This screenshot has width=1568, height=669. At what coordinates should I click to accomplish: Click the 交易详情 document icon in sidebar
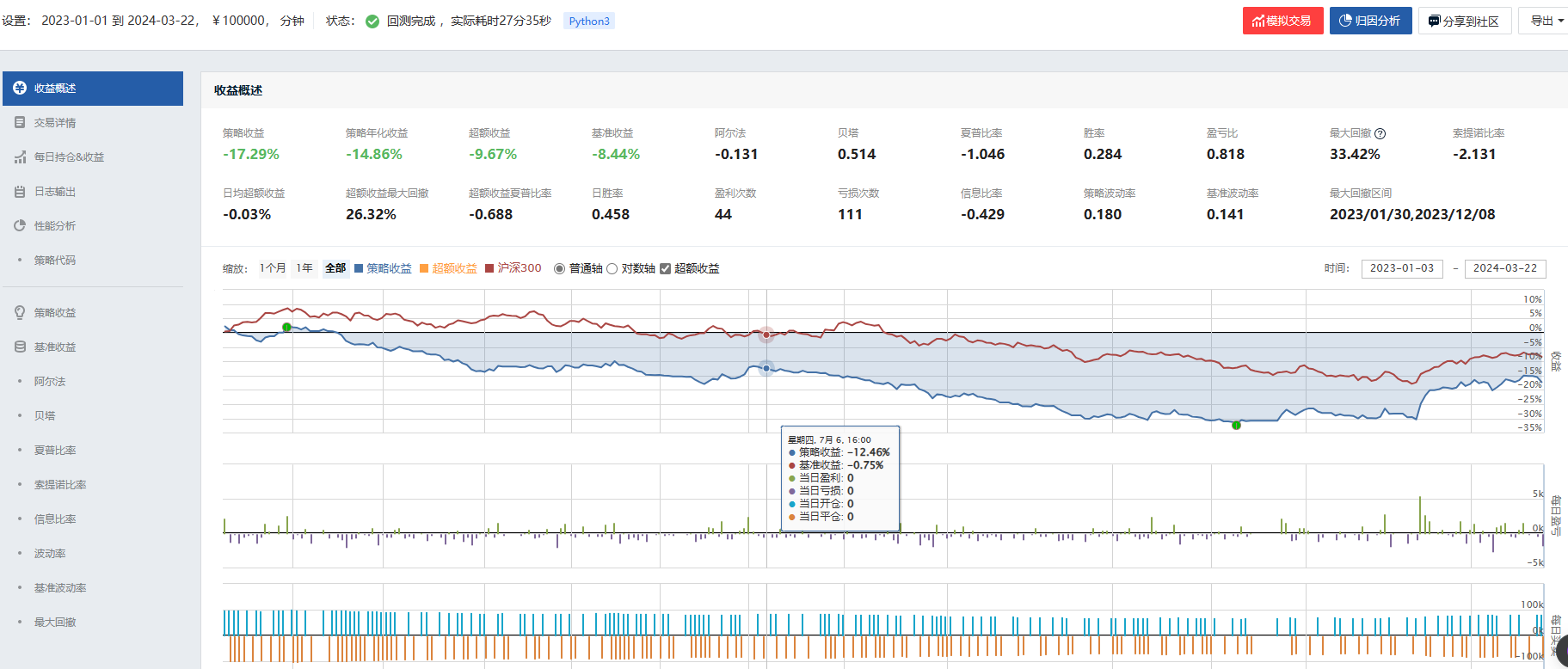click(20, 123)
